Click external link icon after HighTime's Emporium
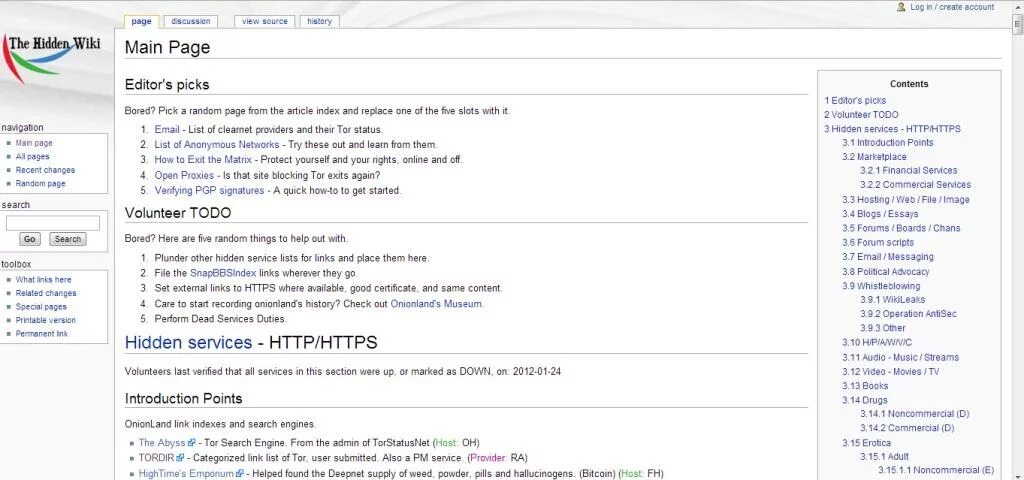 click(240, 473)
